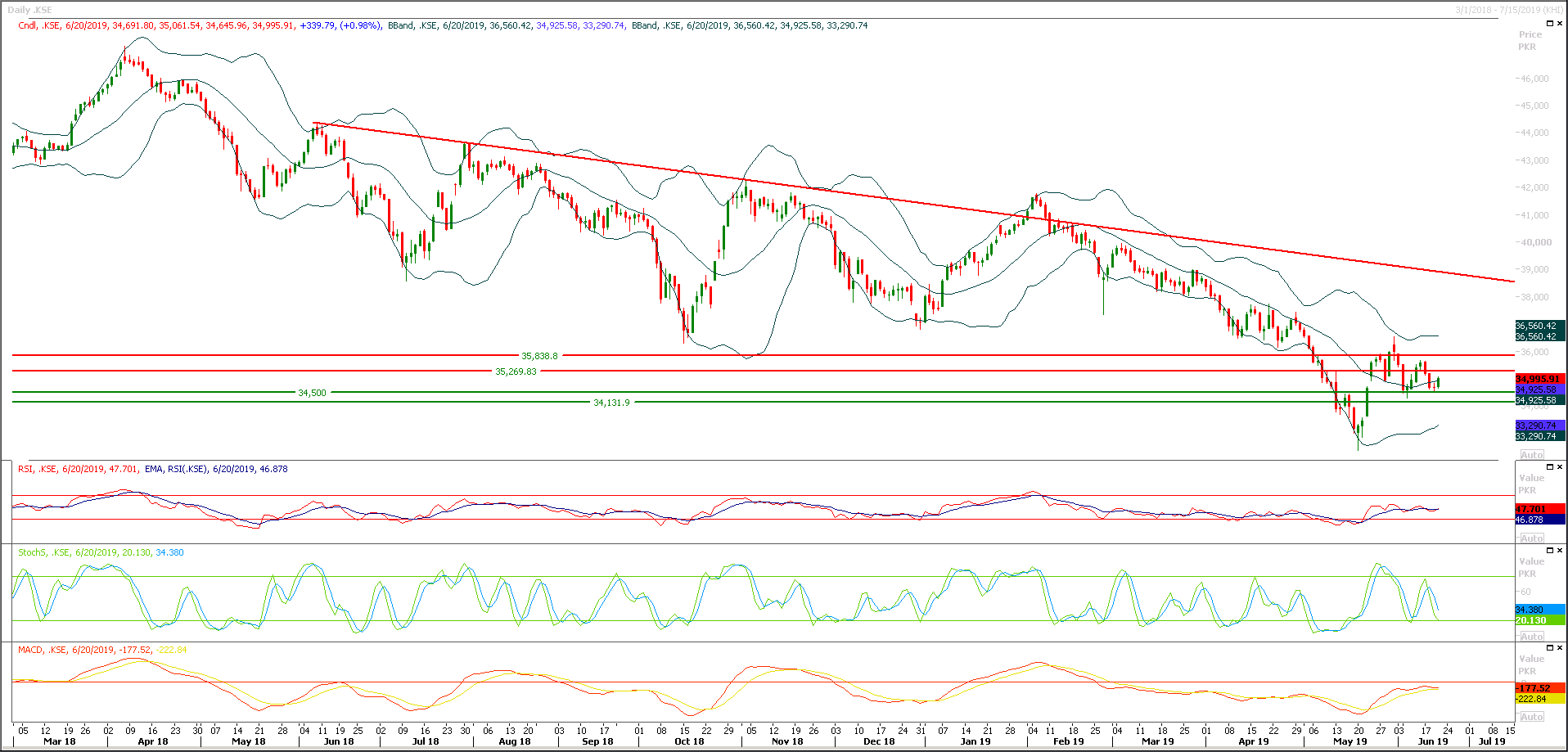Maximize the StochS indicator pane
This screenshot has width=1568, height=752.
pos(1550,552)
